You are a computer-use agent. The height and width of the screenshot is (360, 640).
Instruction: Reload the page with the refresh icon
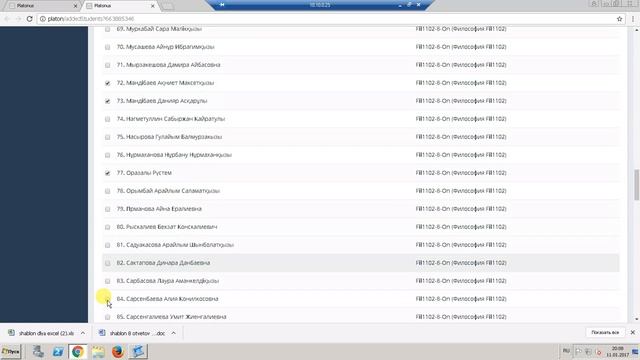pyautogui.click(x=29, y=19)
